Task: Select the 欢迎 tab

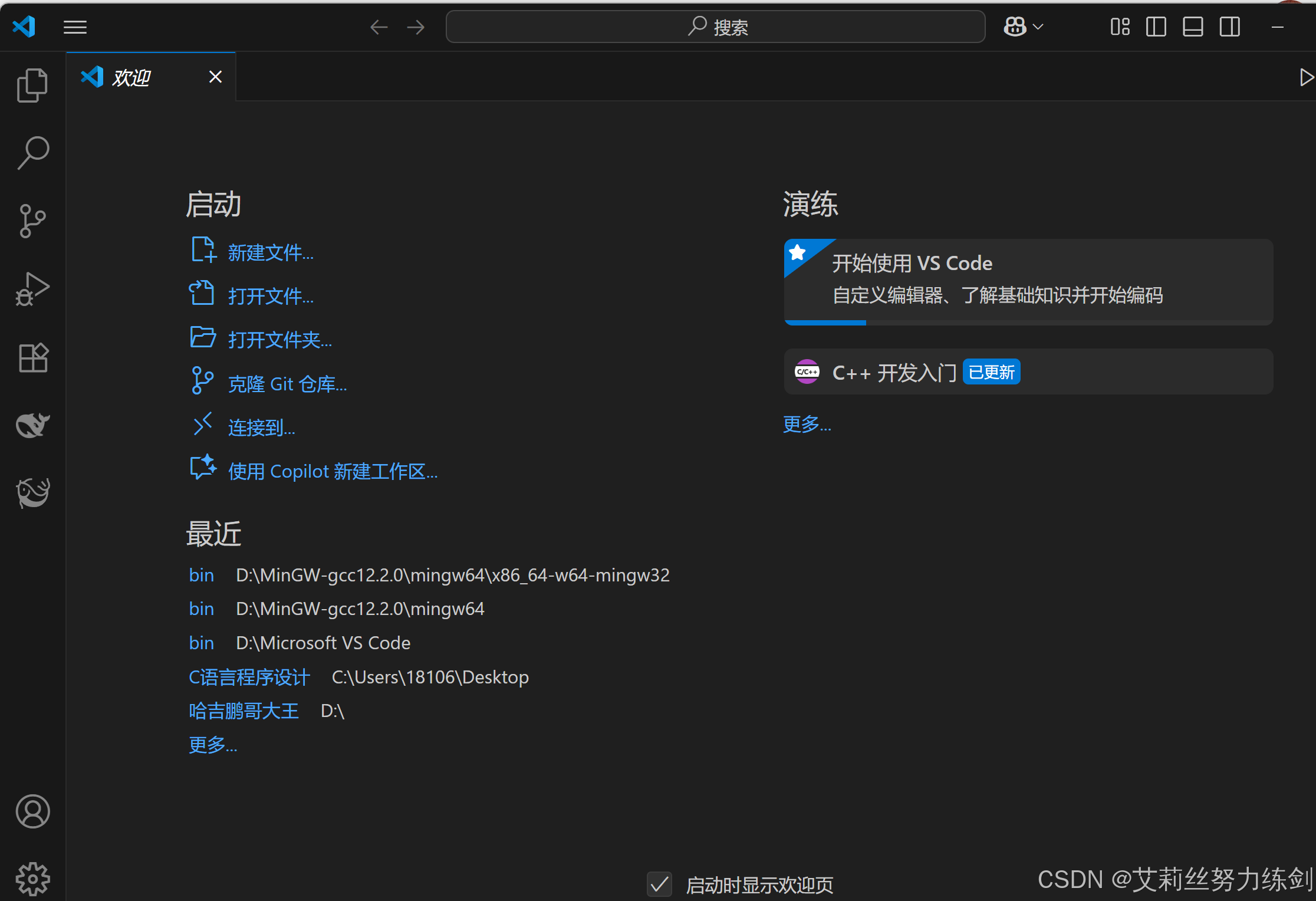Action: pos(132,77)
